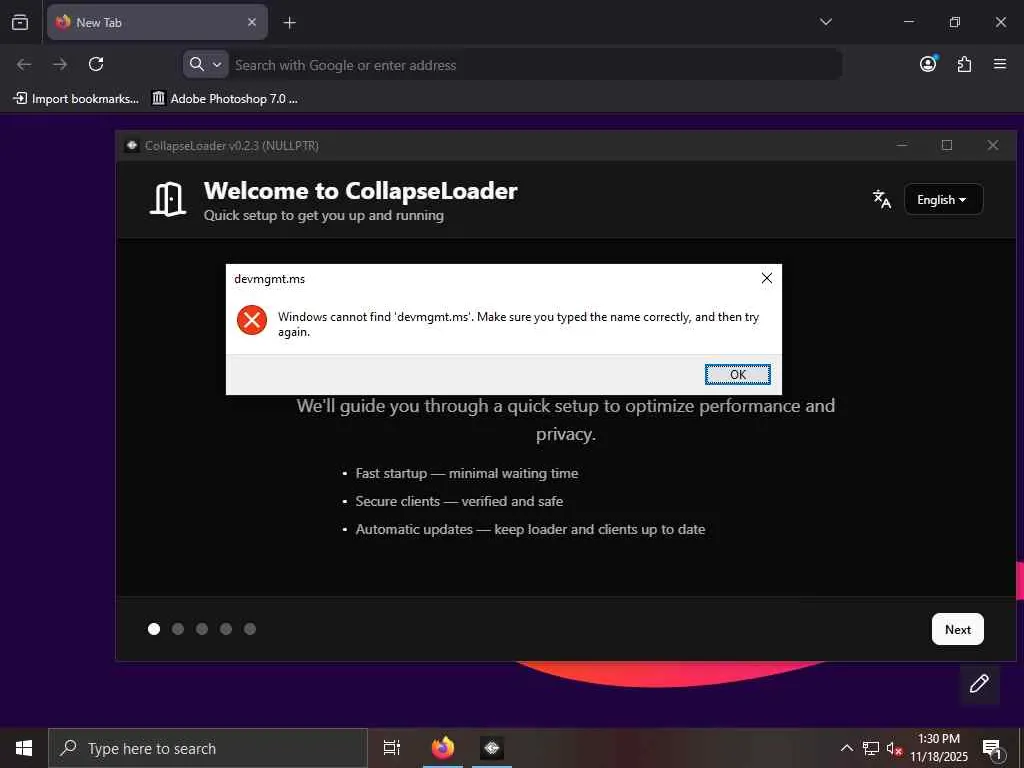
Task: Open a new browser tab
Action: (x=289, y=23)
